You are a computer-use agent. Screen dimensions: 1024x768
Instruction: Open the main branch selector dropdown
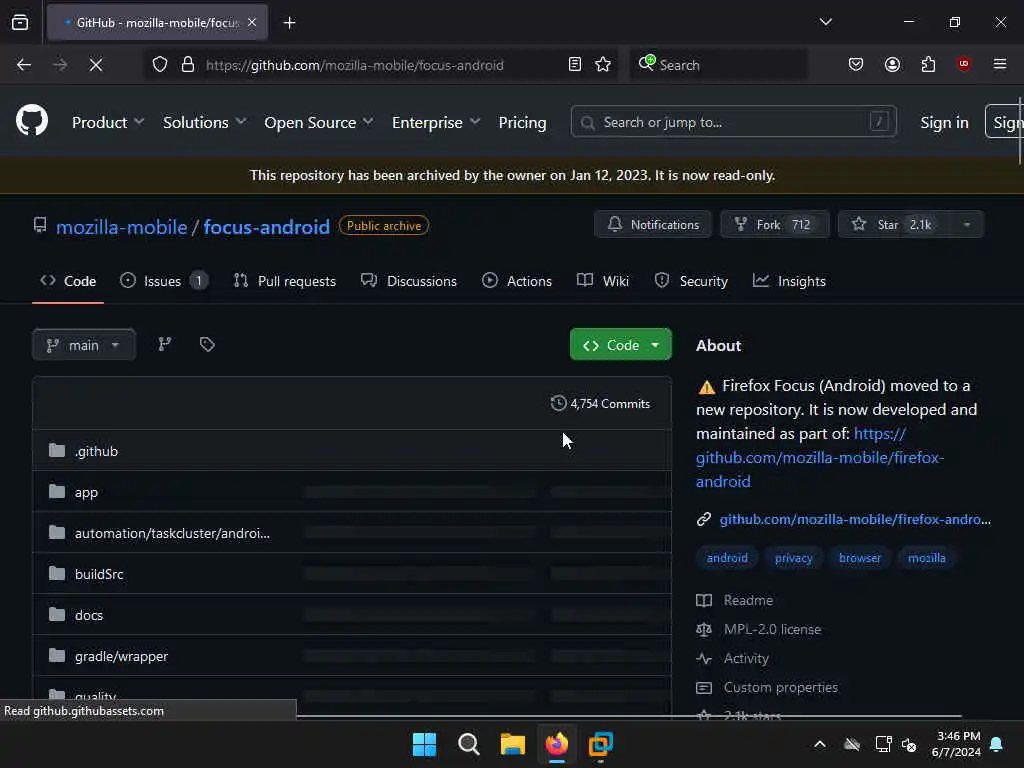[84, 344]
